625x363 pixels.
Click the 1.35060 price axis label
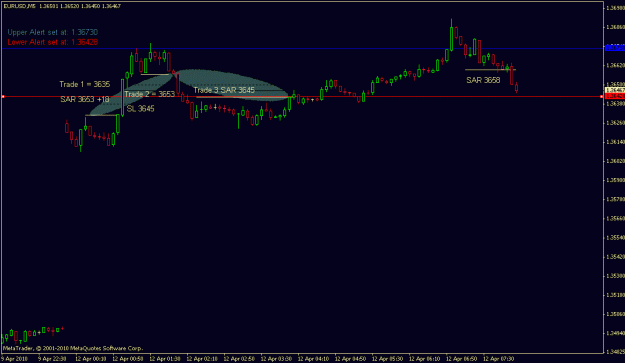coord(615,314)
